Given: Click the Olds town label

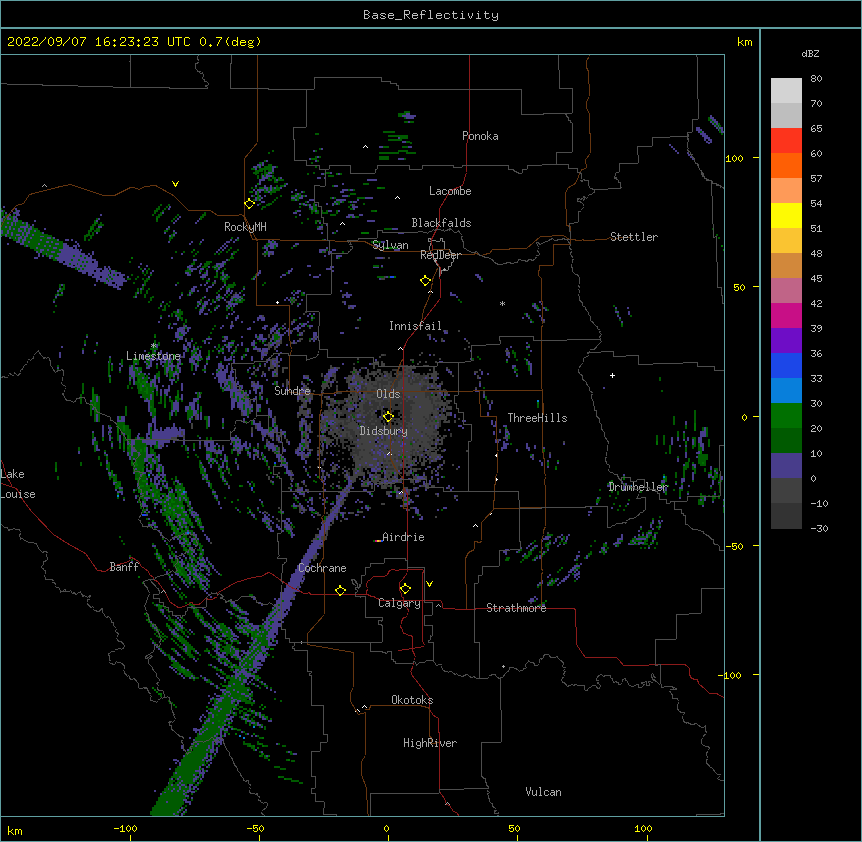Looking at the screenshot, I should tap(388, 394).
